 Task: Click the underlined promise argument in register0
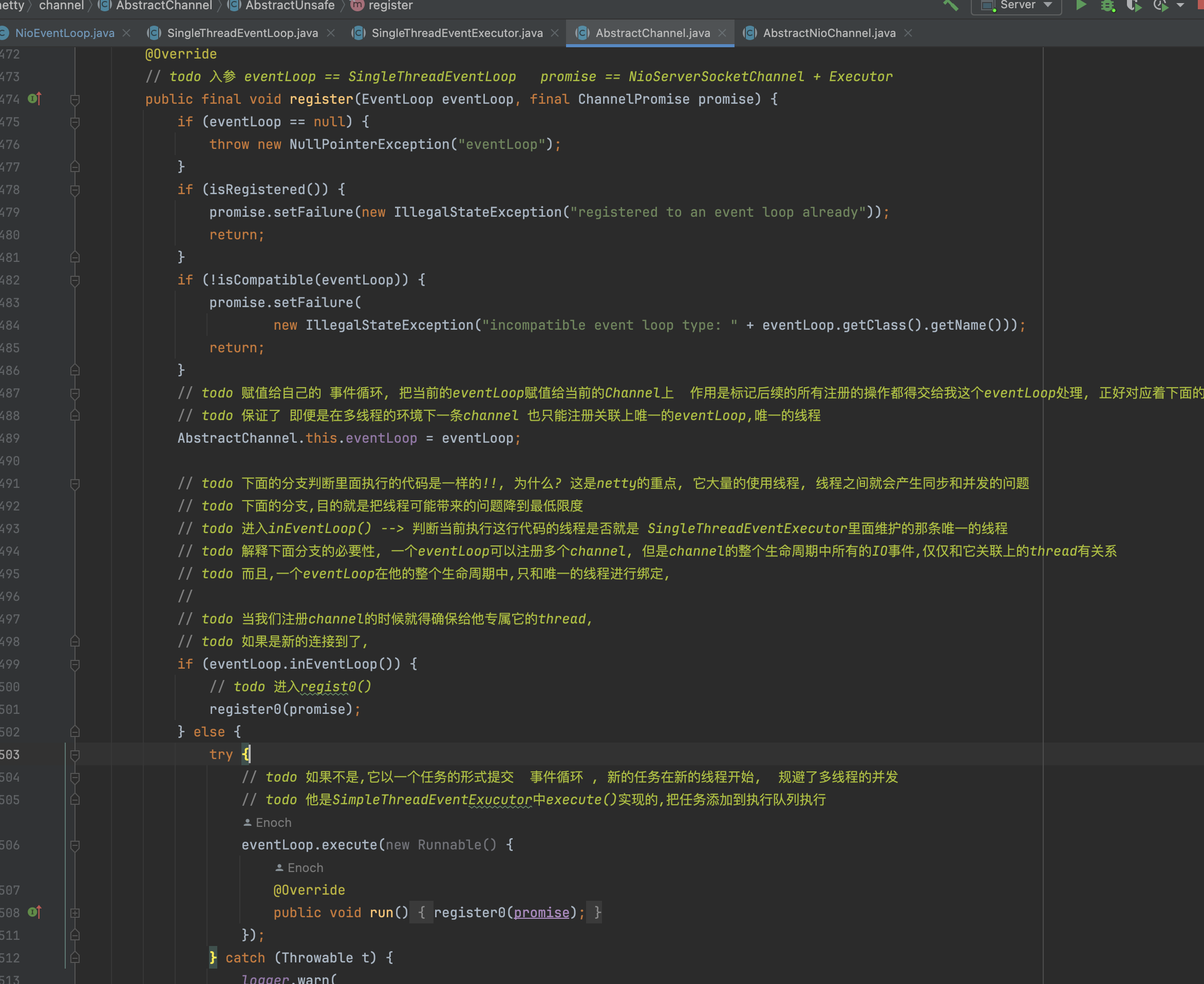tap(541, 913)
